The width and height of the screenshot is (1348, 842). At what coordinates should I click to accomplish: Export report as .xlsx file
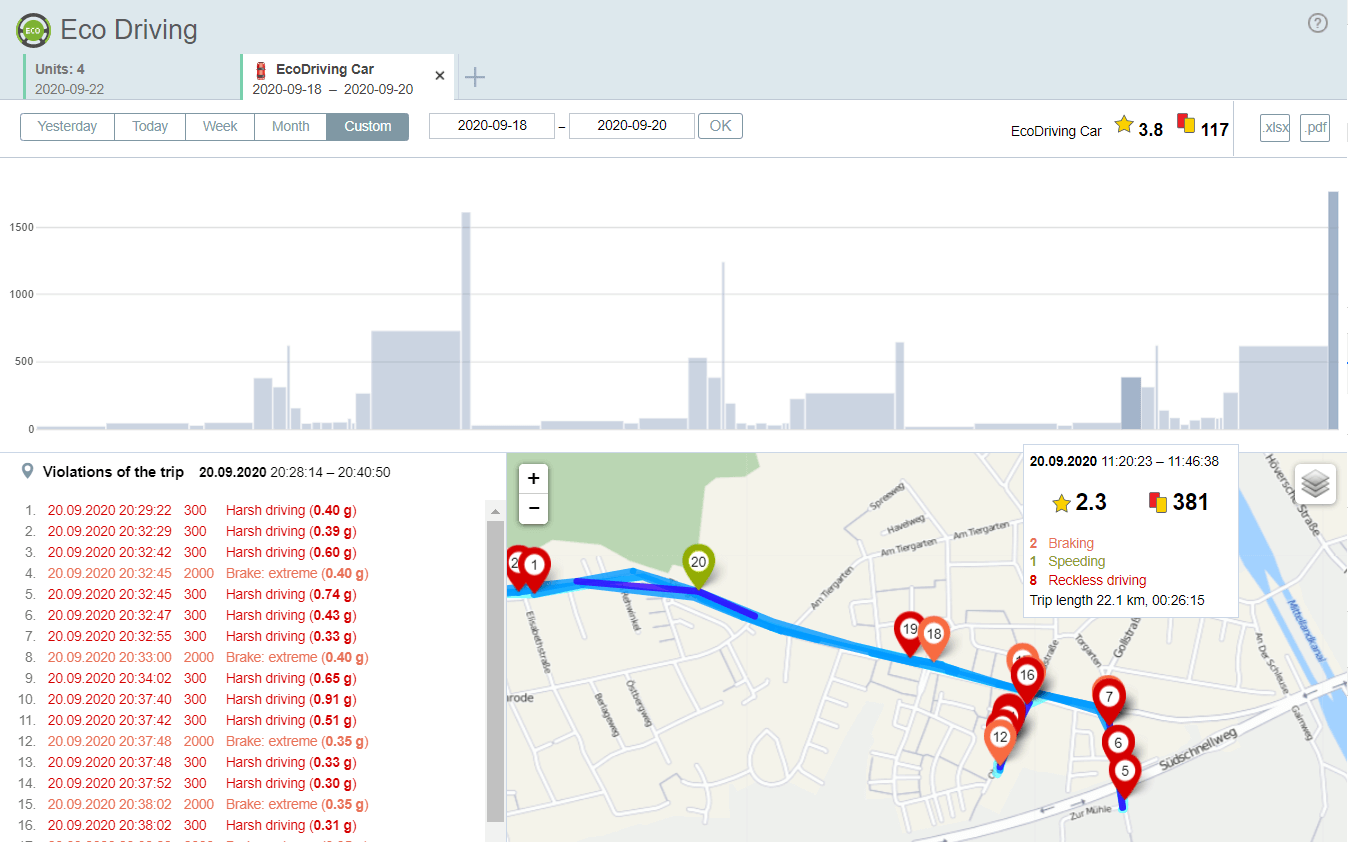point(1275,128)
